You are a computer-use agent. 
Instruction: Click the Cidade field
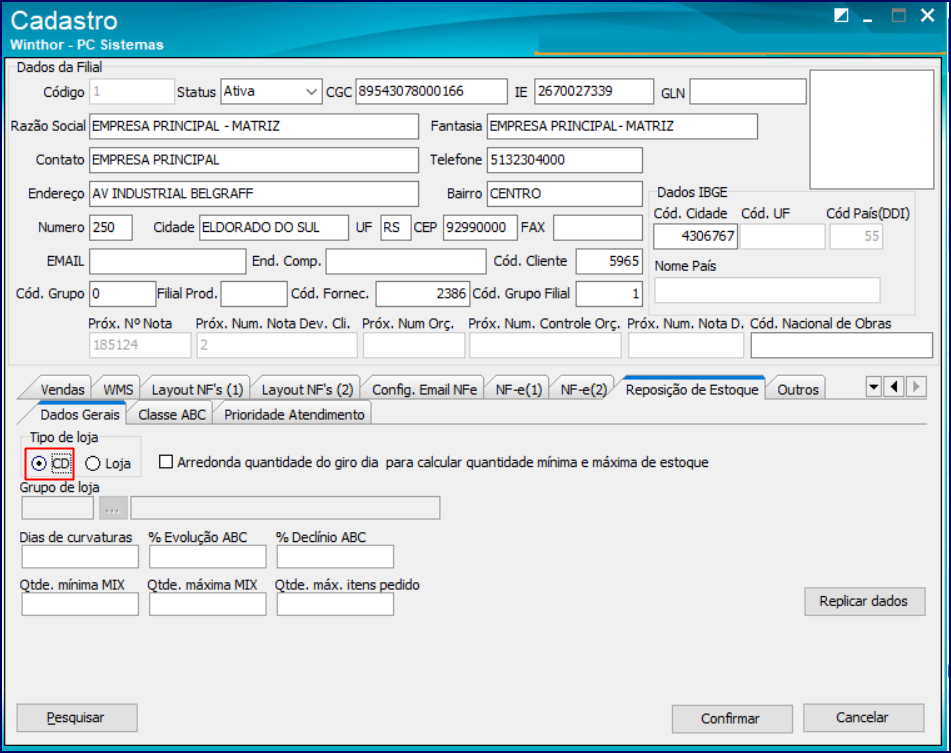[x=274, y=228]
